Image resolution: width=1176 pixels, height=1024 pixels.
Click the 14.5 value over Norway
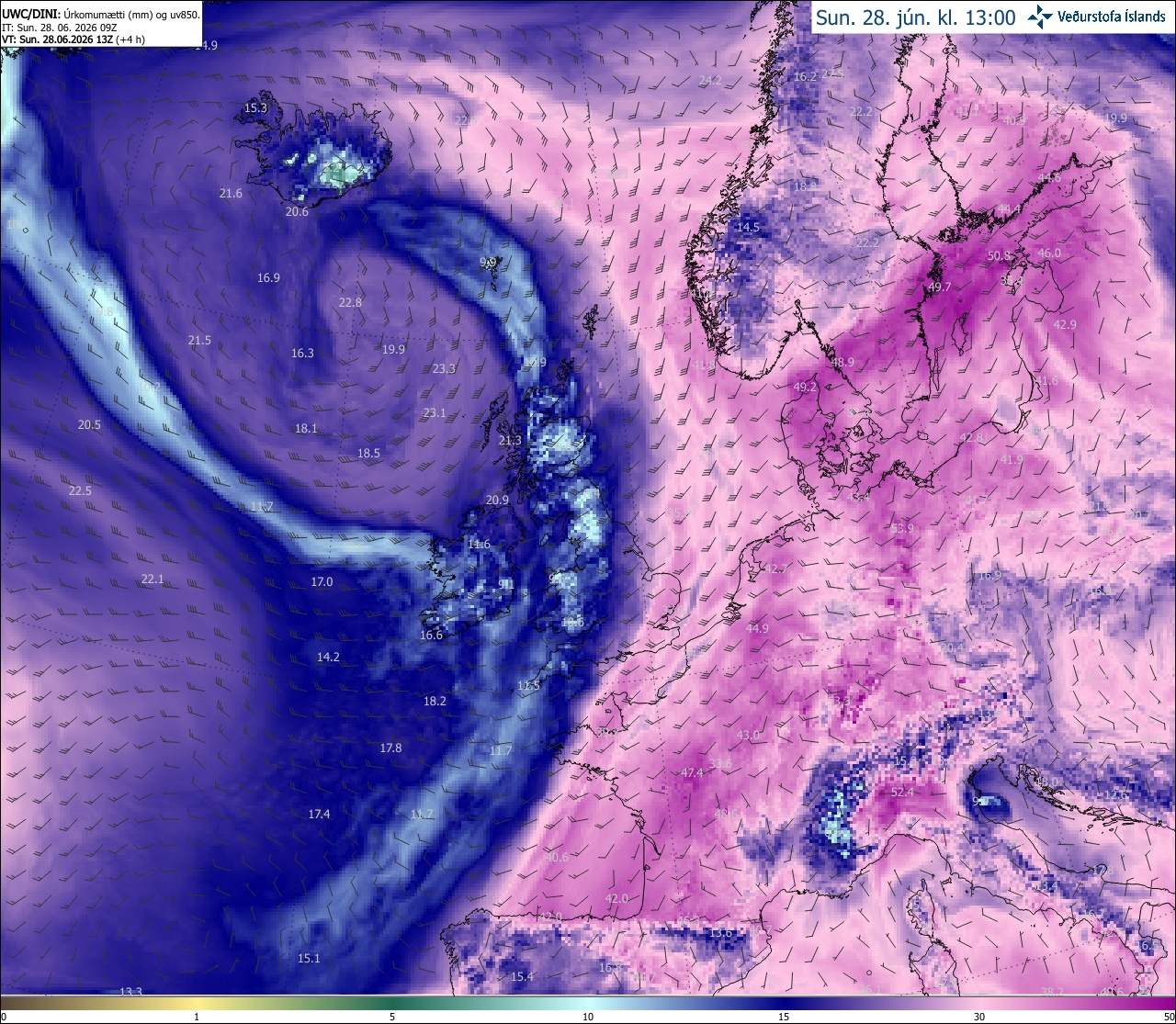749,227
